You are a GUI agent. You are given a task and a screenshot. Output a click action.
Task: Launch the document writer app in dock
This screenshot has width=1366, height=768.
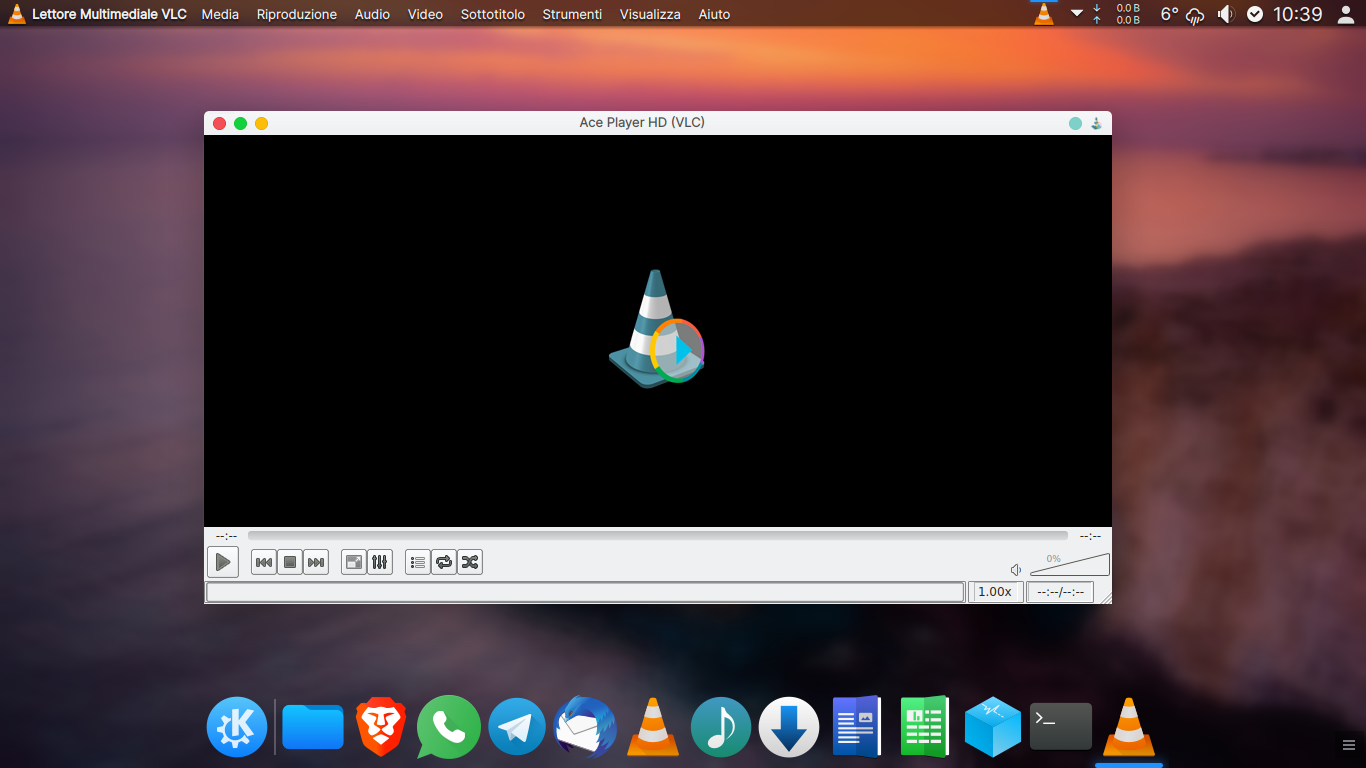point(857,727)
